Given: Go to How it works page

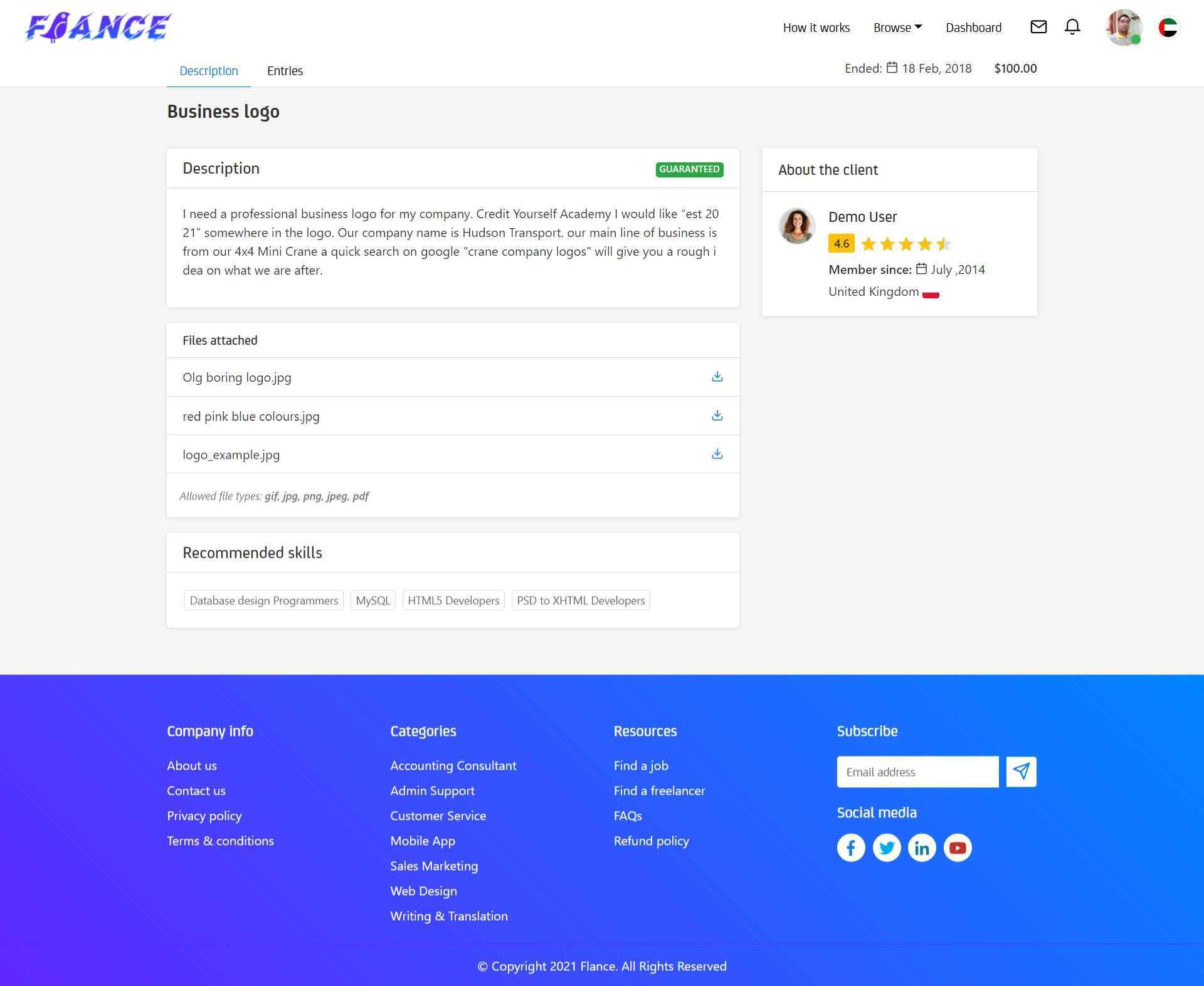Looking at the screenshot, I should click(816, 28).
